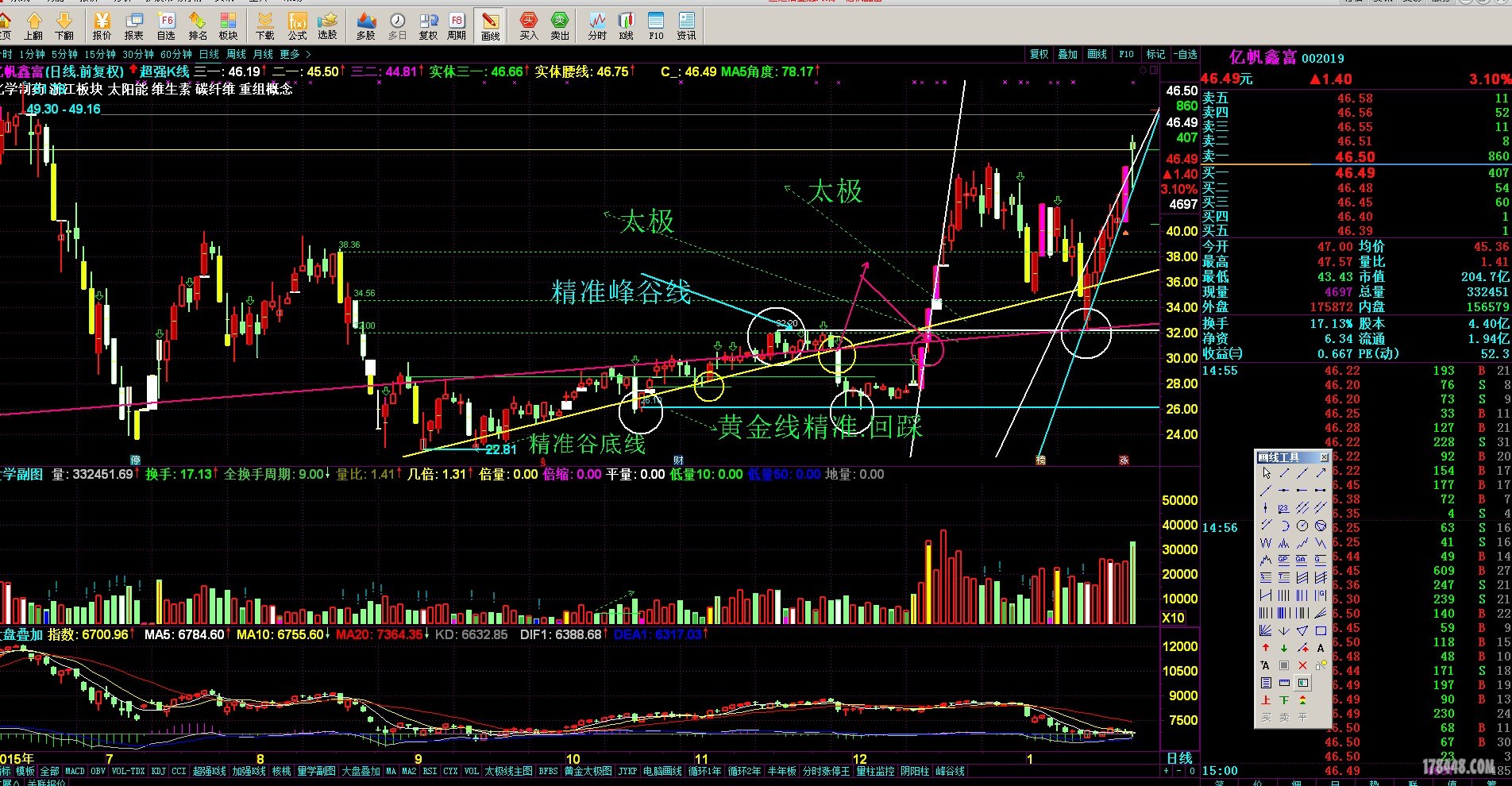Toggle the 画线 drawing tool icon
This screenshot has height=786, width=1512.
click(x=491, y=26)
